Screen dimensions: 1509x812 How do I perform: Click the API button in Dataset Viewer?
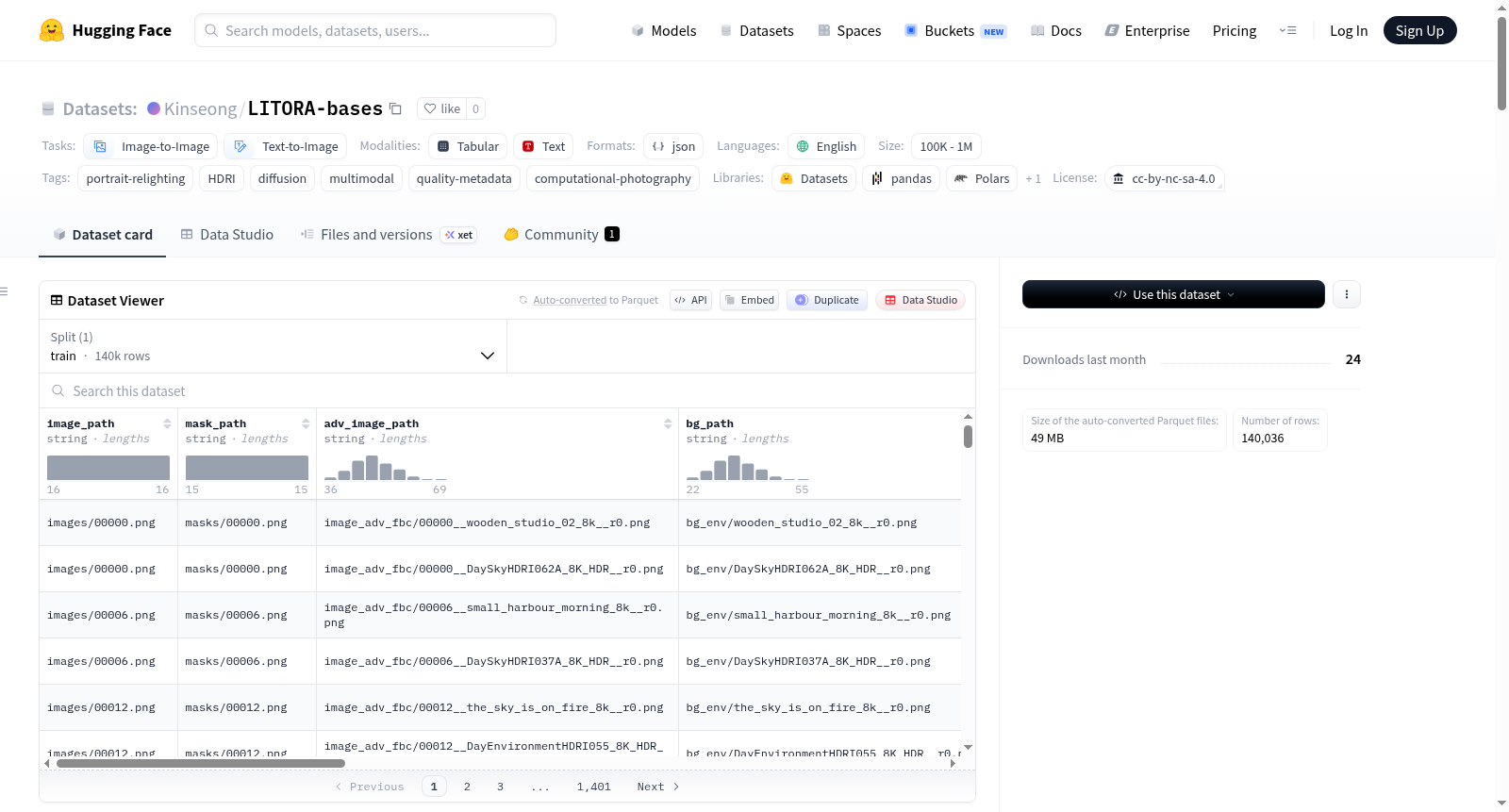pyautogui.click(x=690, y=300)
